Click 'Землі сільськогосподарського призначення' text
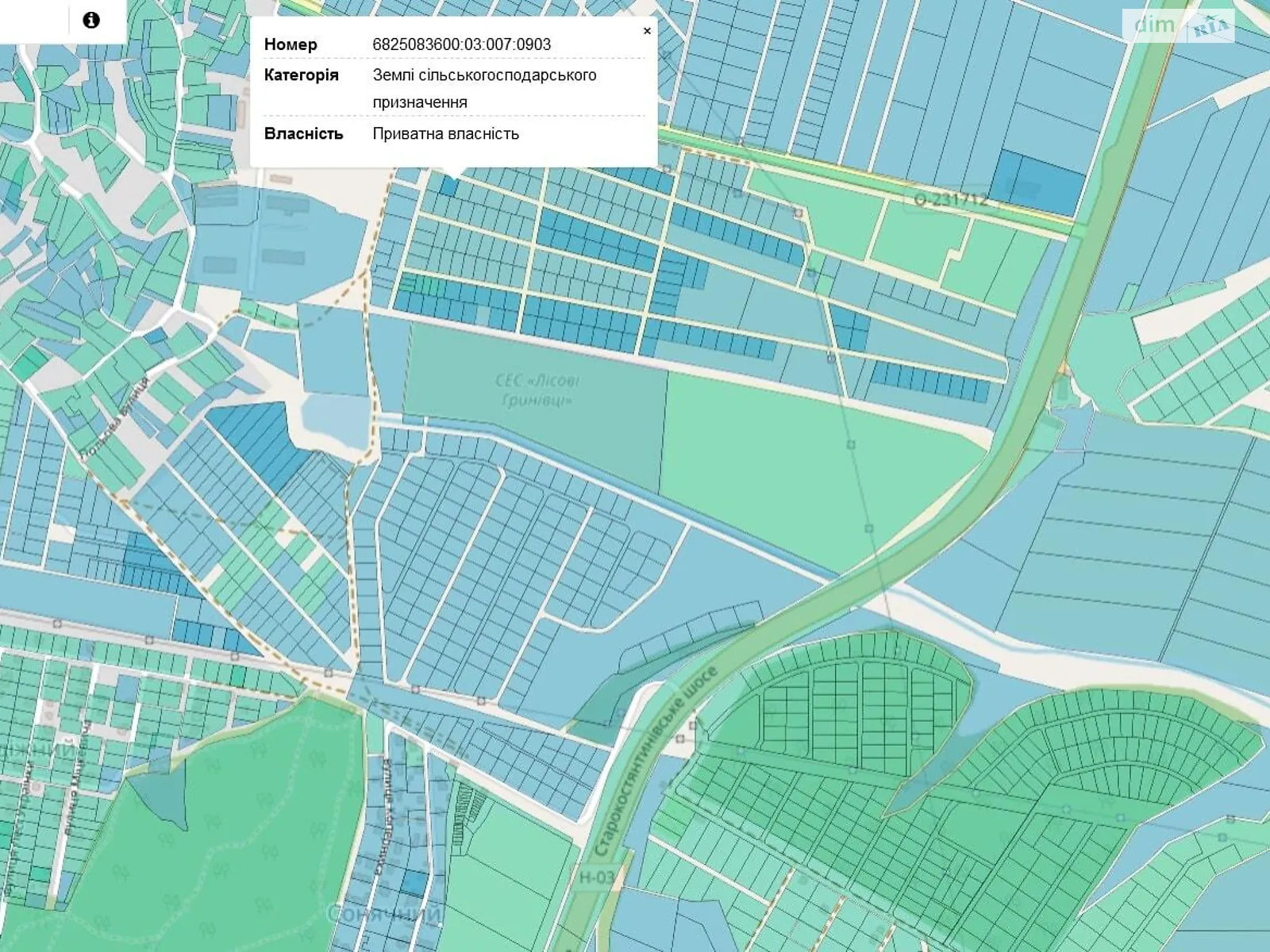Screen dimensions: 1270x952 coord(485,89)
